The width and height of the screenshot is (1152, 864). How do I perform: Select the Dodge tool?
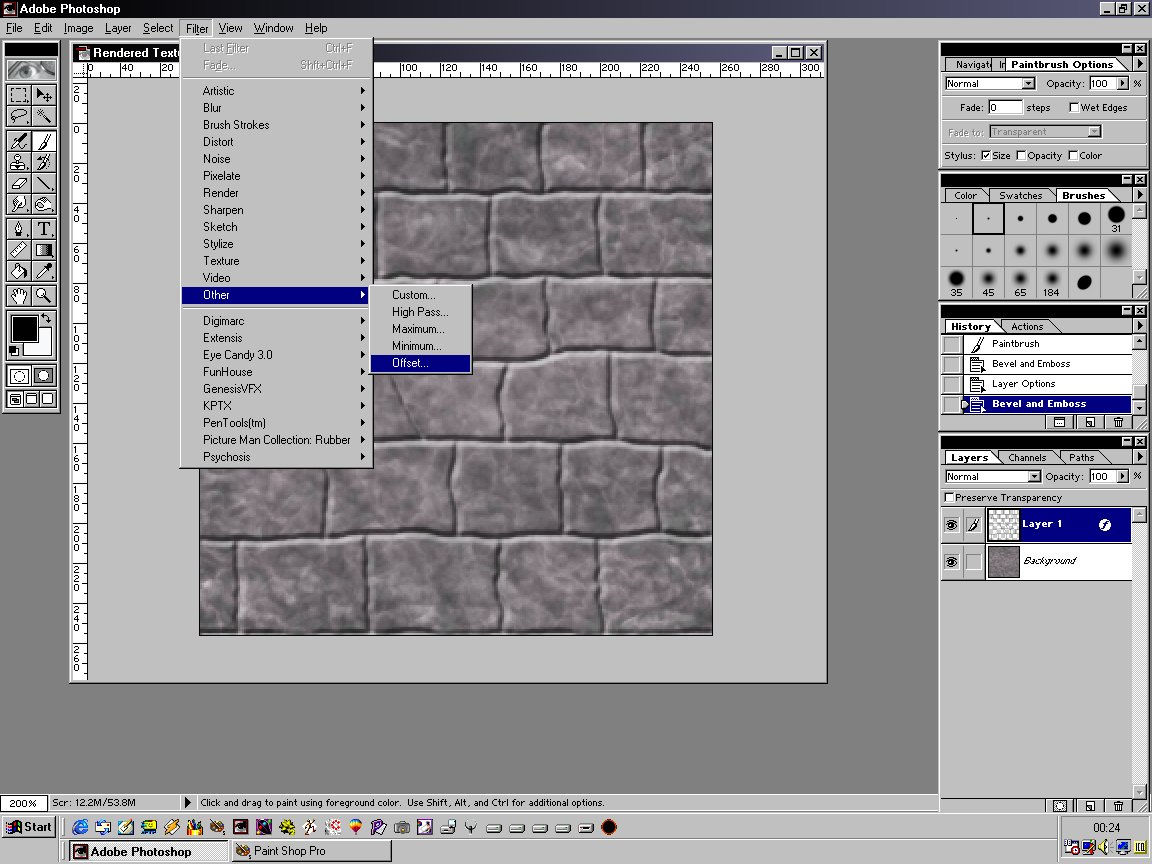(x=44, y=204)
